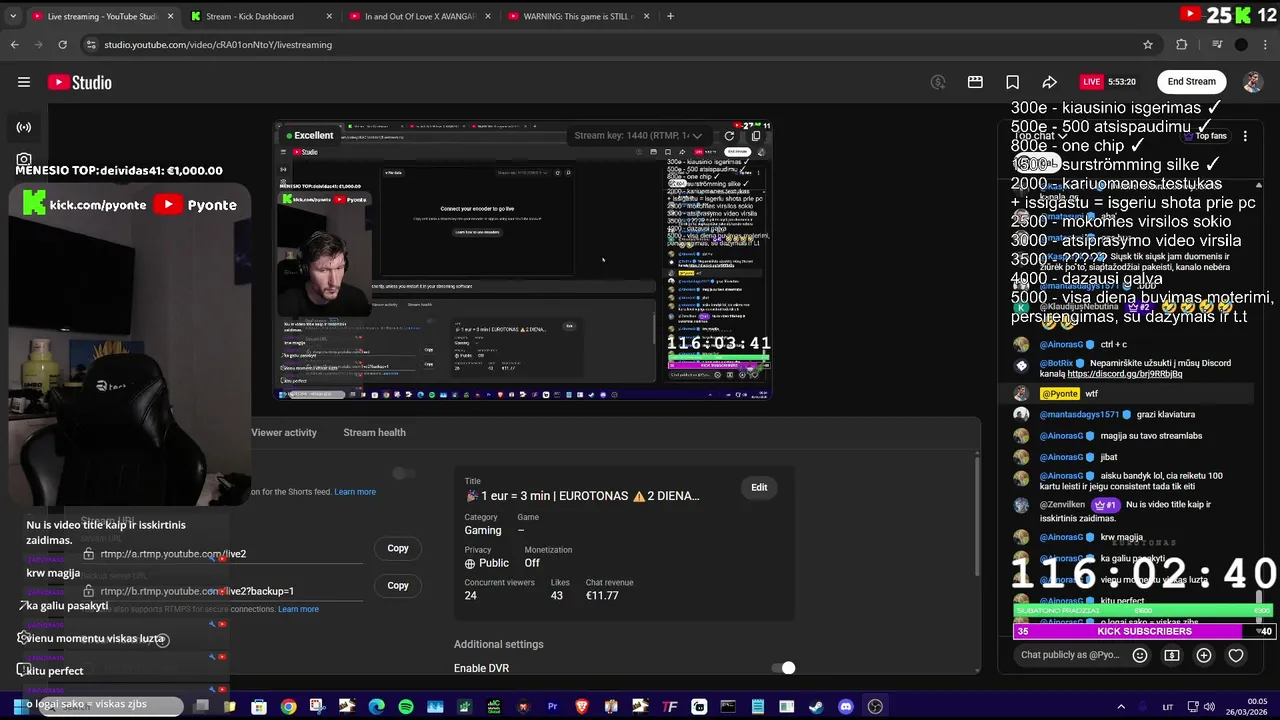This screenshot has width=1280, height=720.
Task: Click the stream title EUROTONAS text
Action: 582,496
